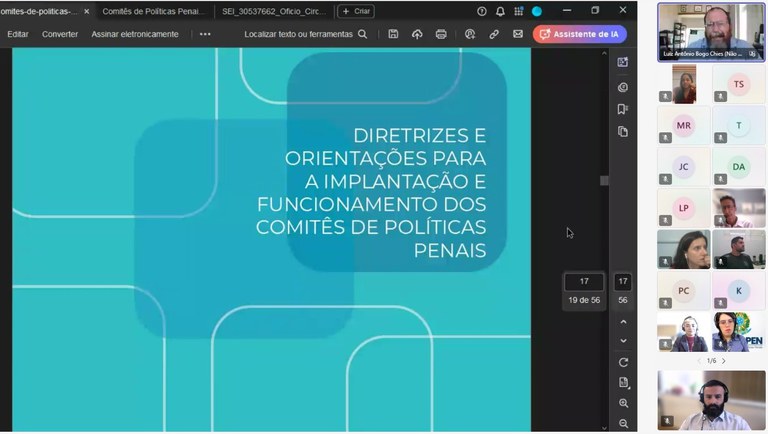Click the Assistente de IA button

pos(580,34)
